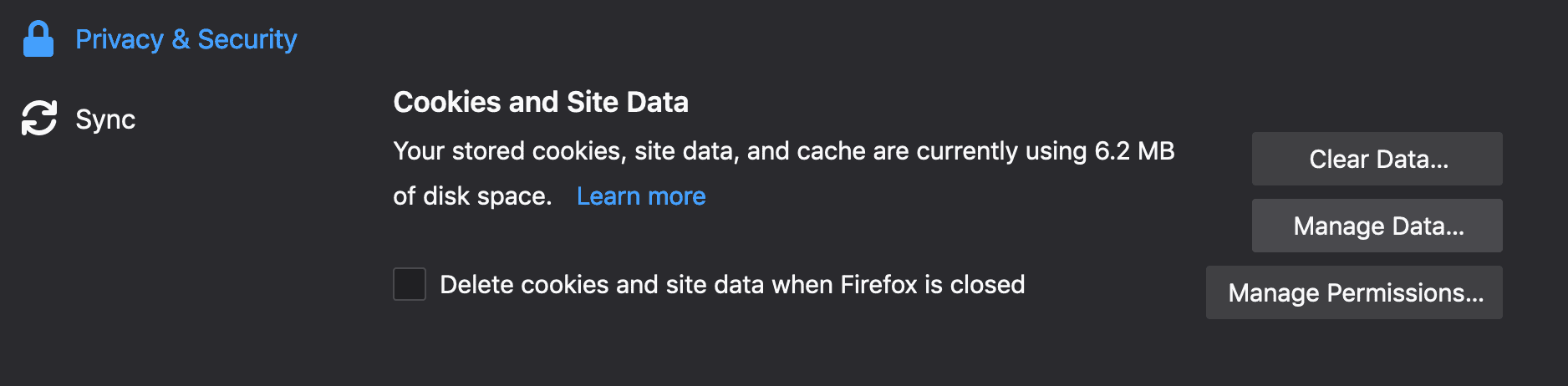Manage cookie exceptions via Manage Permissions…
The height and width of the screenshot is (386, 1568).
[1354, 292]
